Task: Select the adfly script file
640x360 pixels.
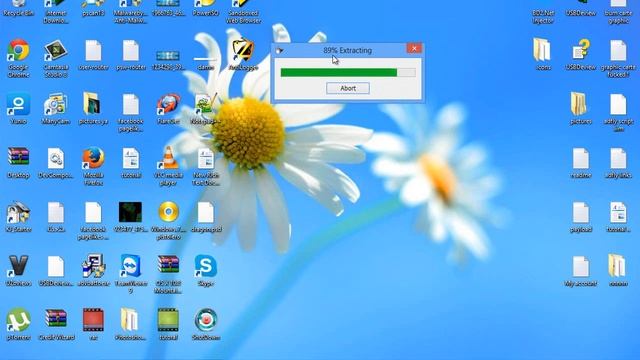Action: (x=618, y=112)
